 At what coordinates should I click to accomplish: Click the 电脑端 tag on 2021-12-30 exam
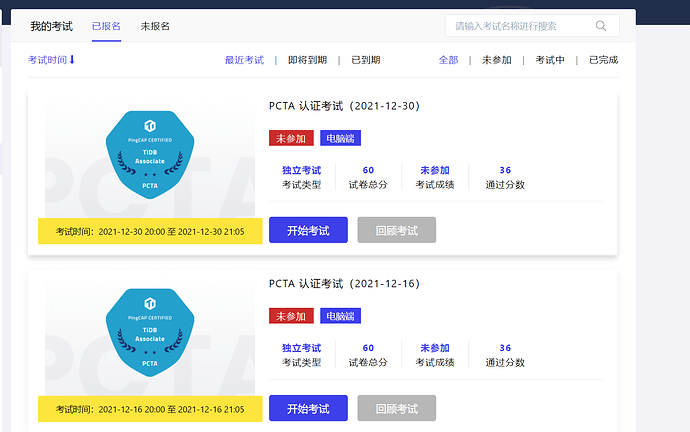[341, 138]
